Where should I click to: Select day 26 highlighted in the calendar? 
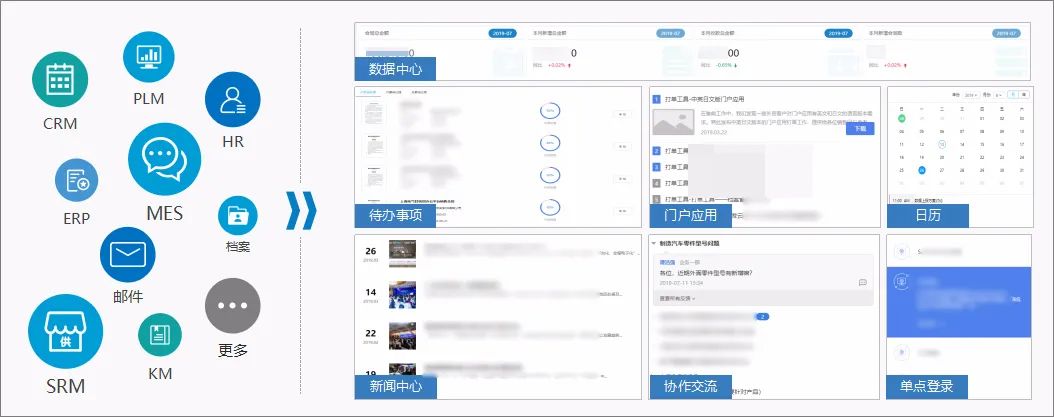[x=921, y=170]
